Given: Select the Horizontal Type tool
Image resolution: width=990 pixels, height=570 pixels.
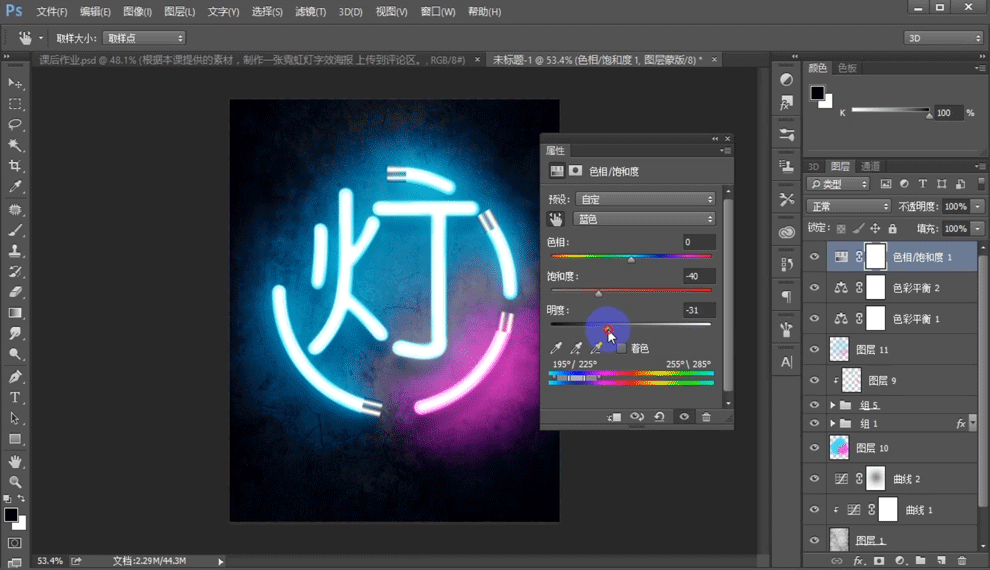Looking at the screenshot, I should [15, 397].
